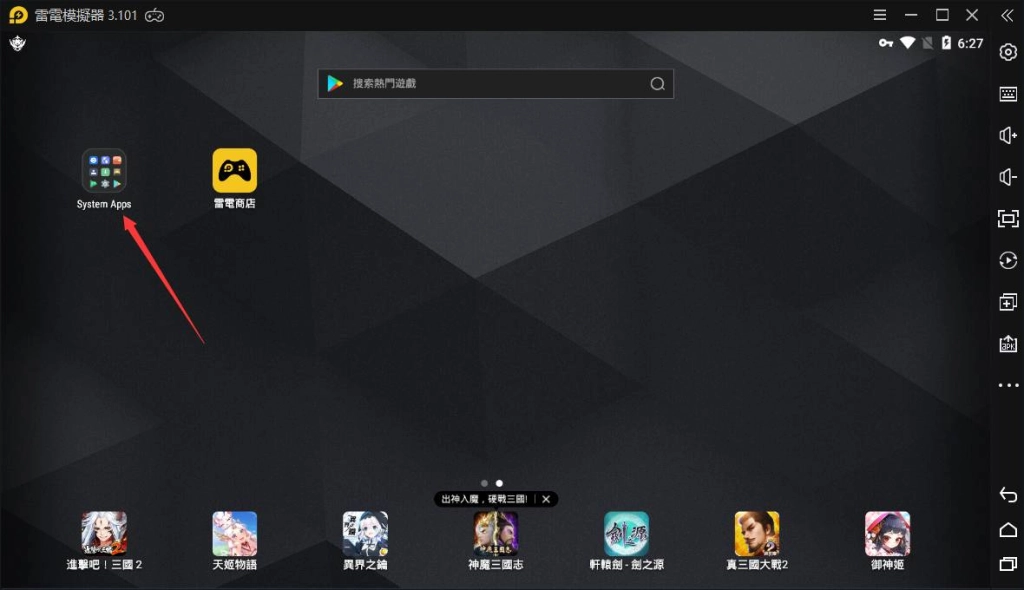Decrease the emulator volume
This screenshot has height=590, width=1024.
tap(1008, 177)
